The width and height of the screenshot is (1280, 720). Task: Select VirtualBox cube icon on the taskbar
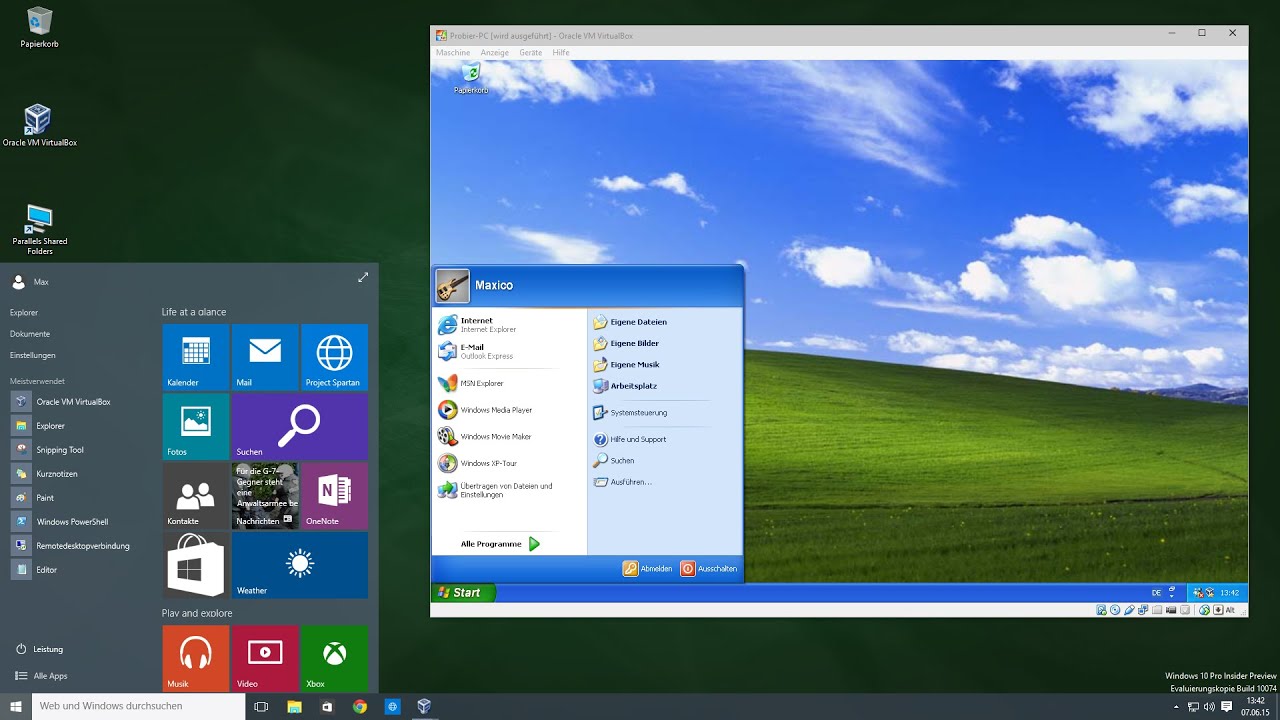pos(424,706)
